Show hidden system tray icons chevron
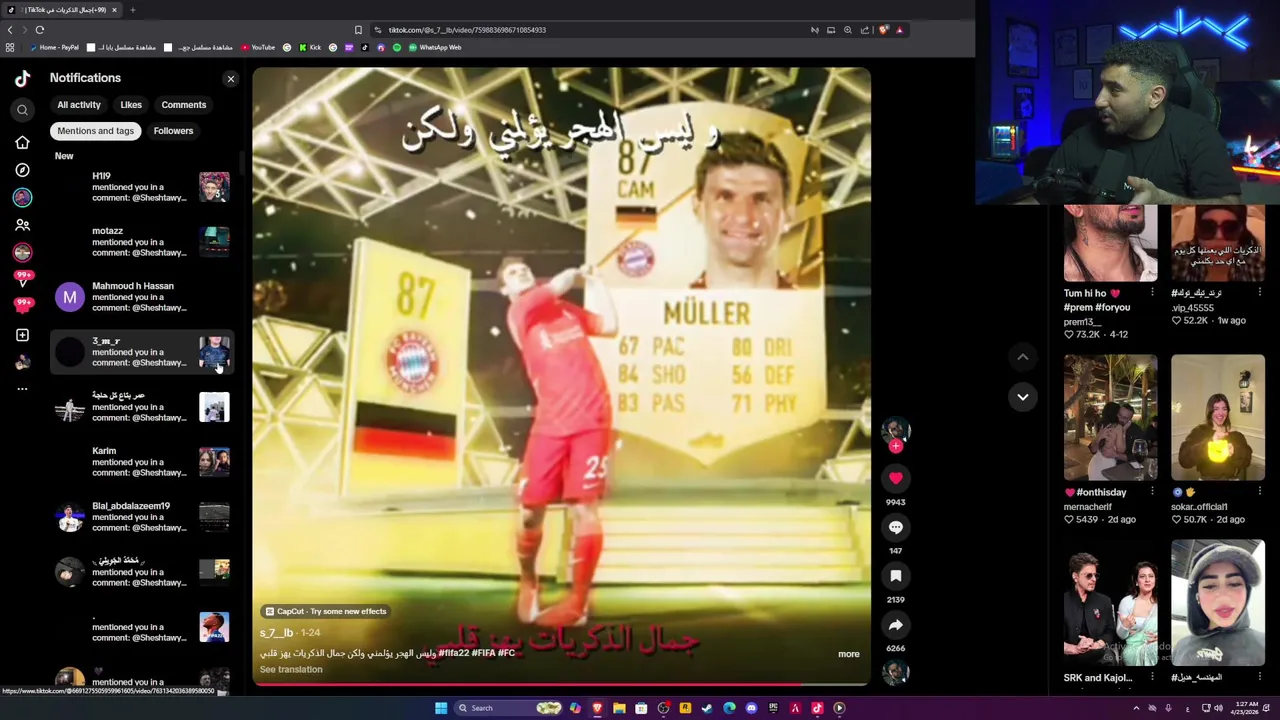1280x720 pixels. click(x=1136, y=708)
